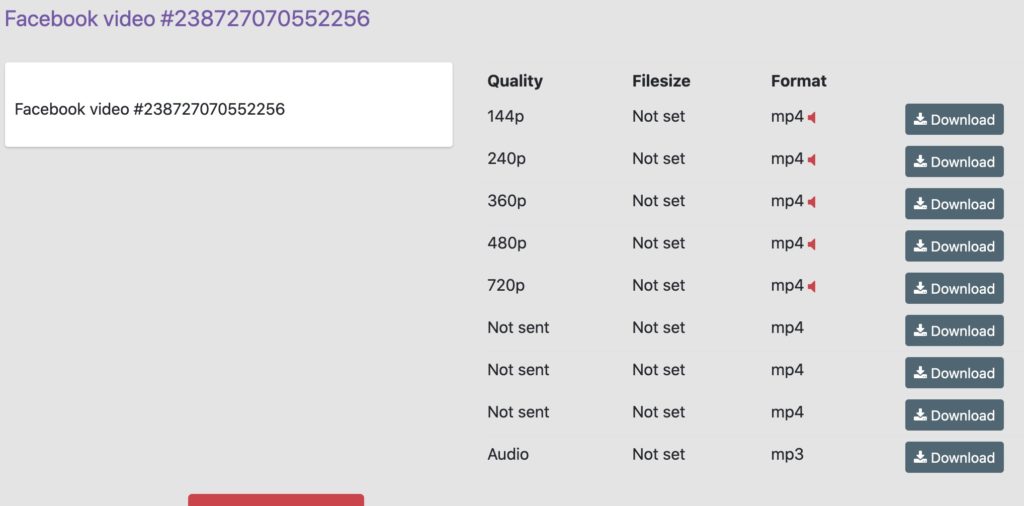Screen dimensions: 1024x506
Task: Click the Quality column header
Action: (515, 81)
